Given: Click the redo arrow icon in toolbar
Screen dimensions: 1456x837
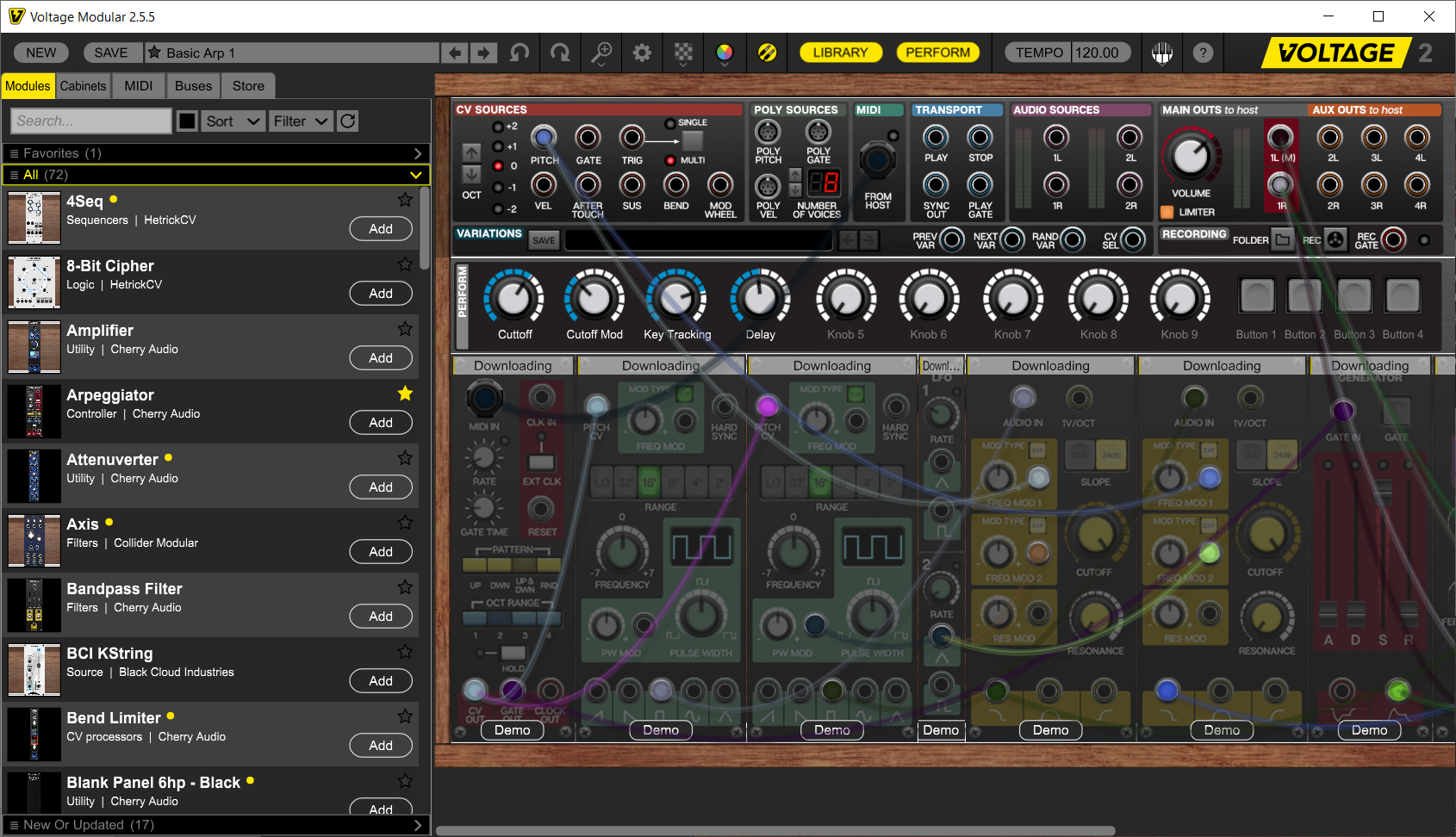Looking at the screenshot, I should [560, 53].
